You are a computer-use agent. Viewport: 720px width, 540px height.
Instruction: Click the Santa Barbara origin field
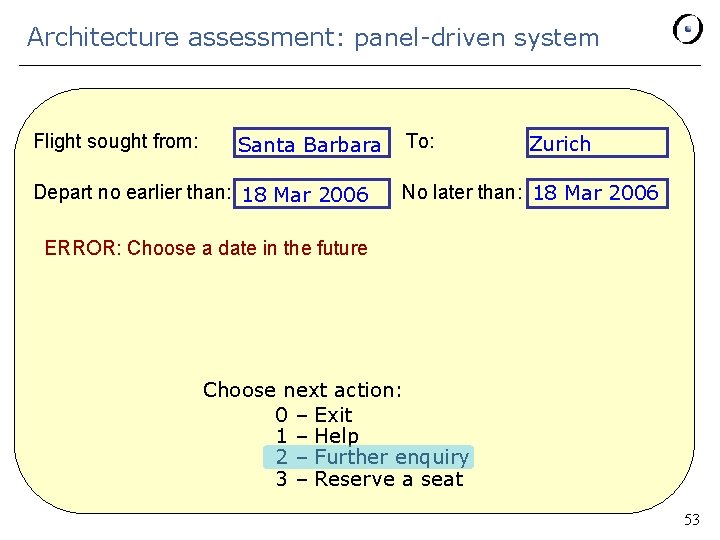(310, 145)
